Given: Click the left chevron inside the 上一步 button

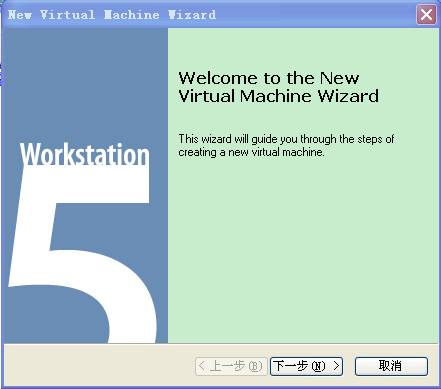Looking at the screenshot, I should pyautogui.click(x=202, y=366).
